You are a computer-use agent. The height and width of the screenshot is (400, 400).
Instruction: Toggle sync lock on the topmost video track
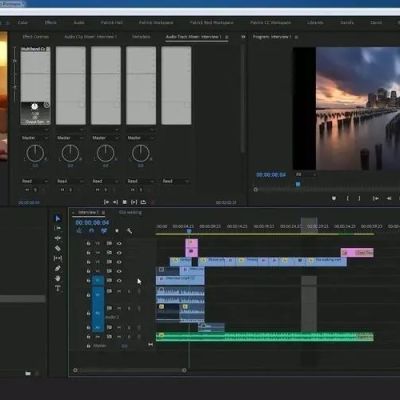tap(109, 243)
